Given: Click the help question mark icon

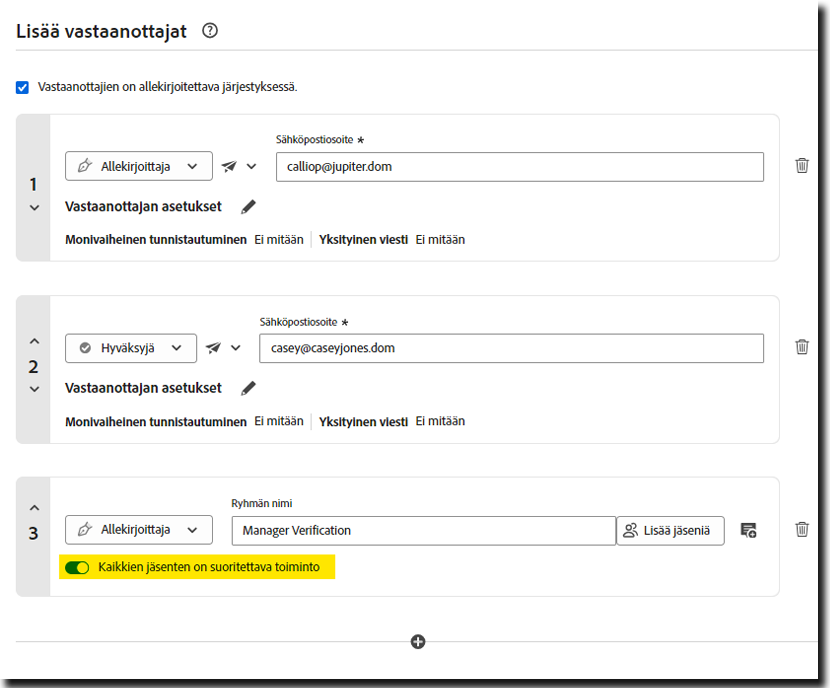Looking at the screenshot, I should point(209,31).
